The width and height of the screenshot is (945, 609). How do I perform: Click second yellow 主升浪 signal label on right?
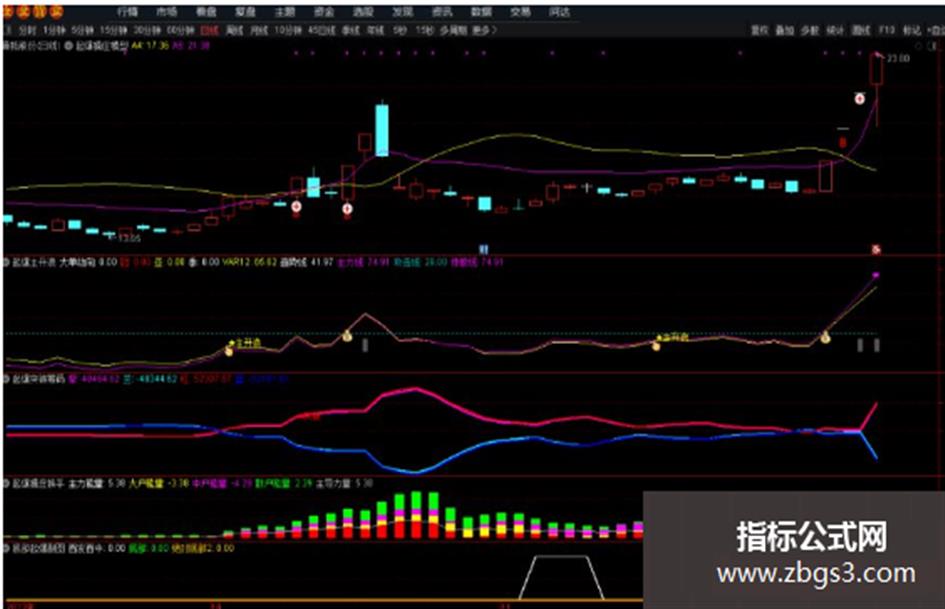tap(673, 336)
